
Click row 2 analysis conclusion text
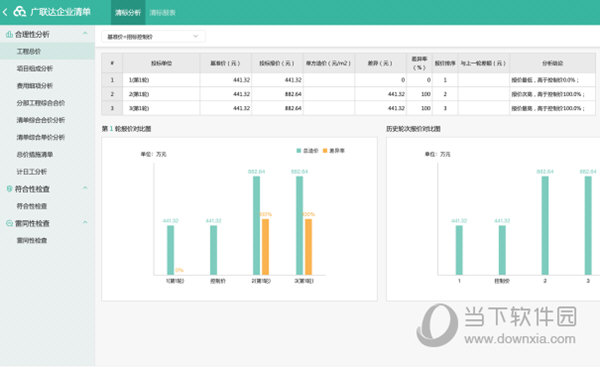coord(548,94)
